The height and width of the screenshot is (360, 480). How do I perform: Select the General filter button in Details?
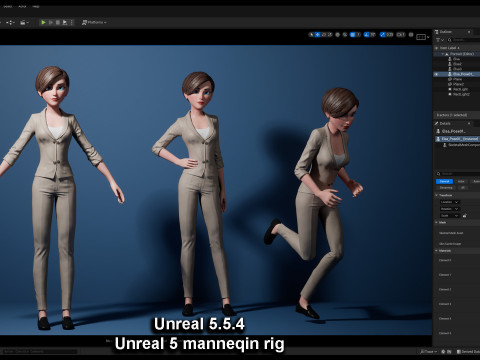(444, 181)
